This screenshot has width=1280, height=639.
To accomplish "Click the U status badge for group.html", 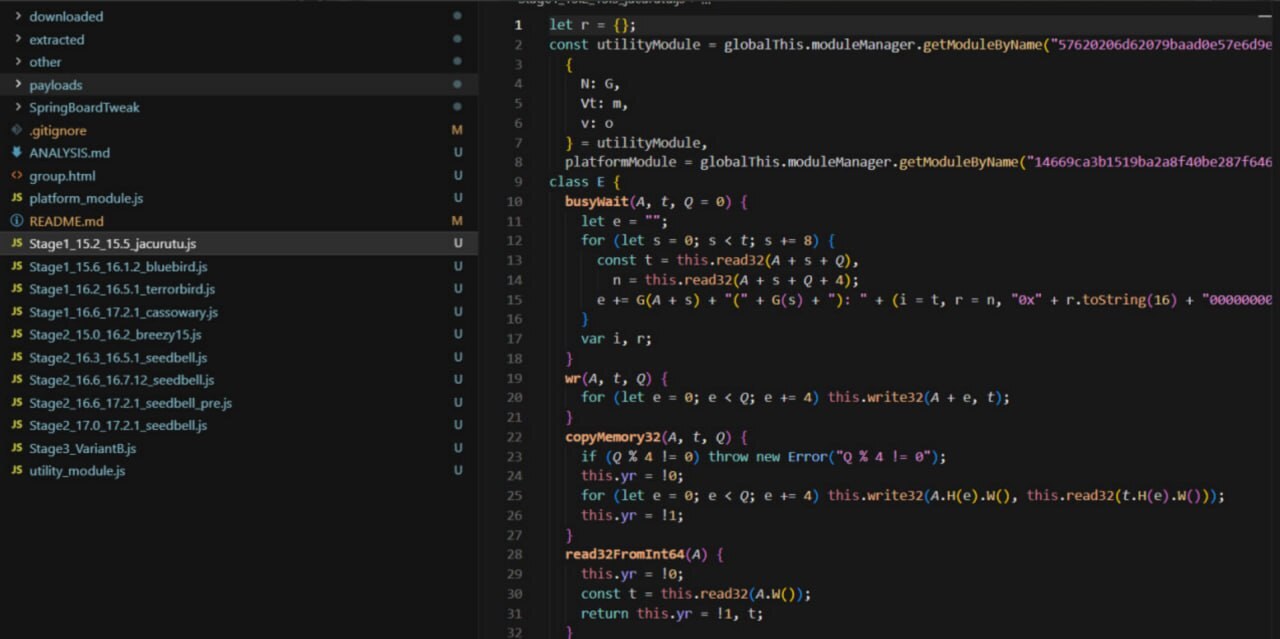I will [457, 176].
